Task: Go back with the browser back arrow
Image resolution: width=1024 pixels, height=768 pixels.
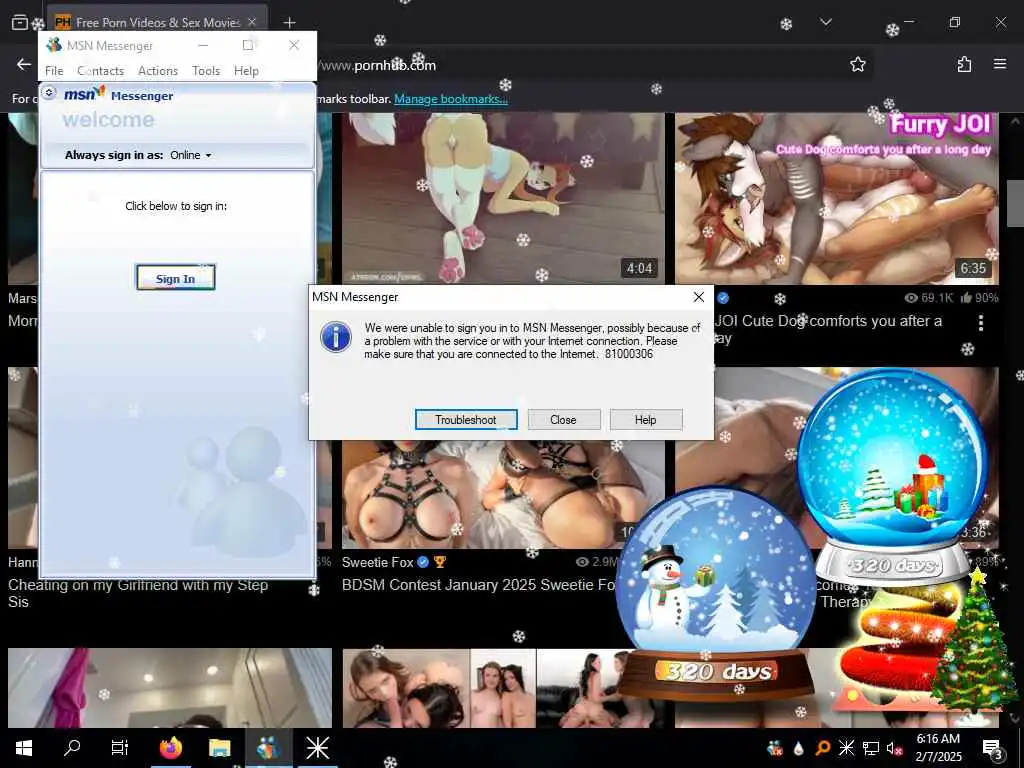Action: [x=24, y=64]
